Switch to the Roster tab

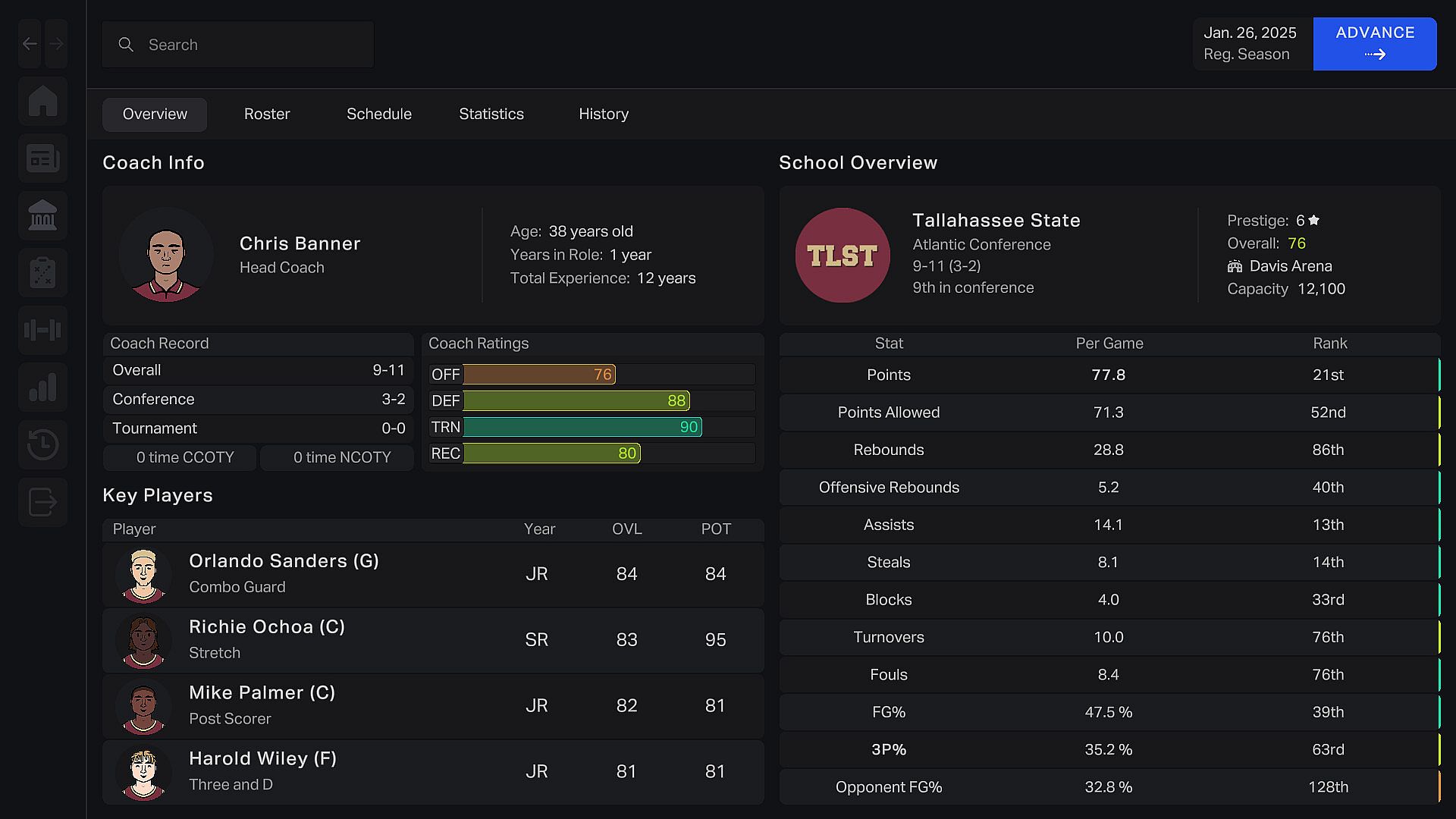pyautogui.click(x=267, y=115)
